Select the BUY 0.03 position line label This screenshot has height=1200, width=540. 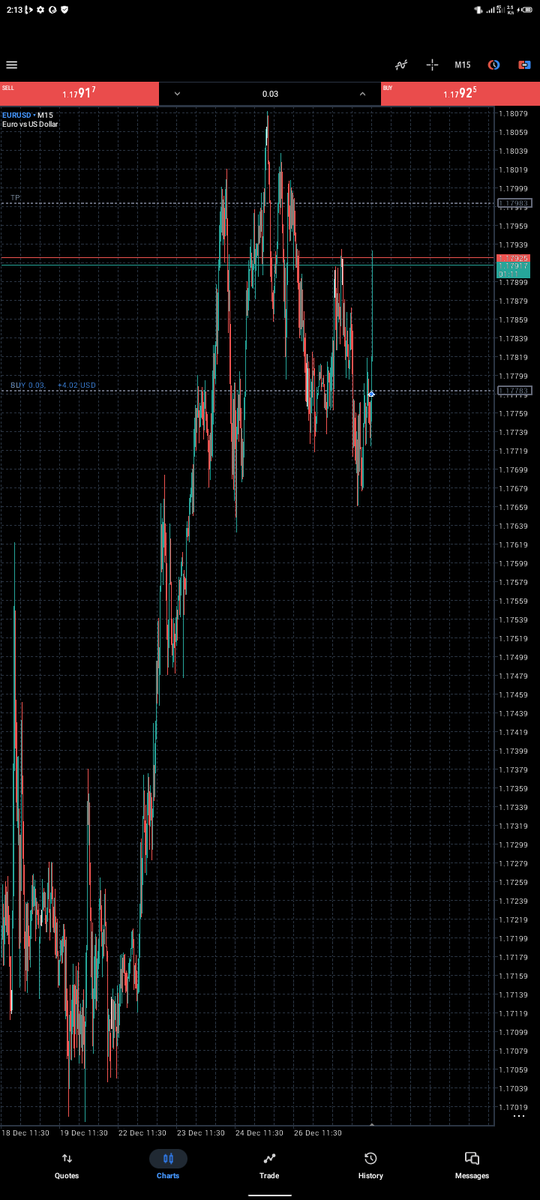[x=53, y=385]
